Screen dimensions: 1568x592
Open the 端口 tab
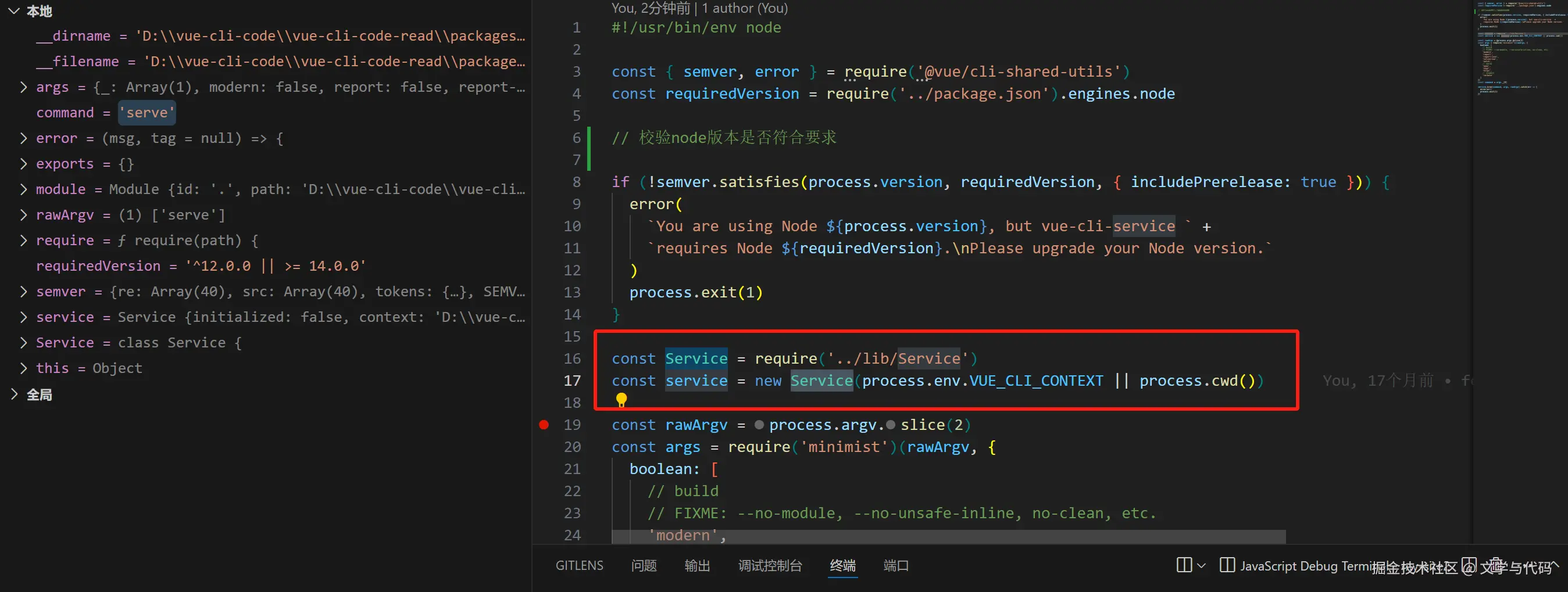tap(896, 566)
